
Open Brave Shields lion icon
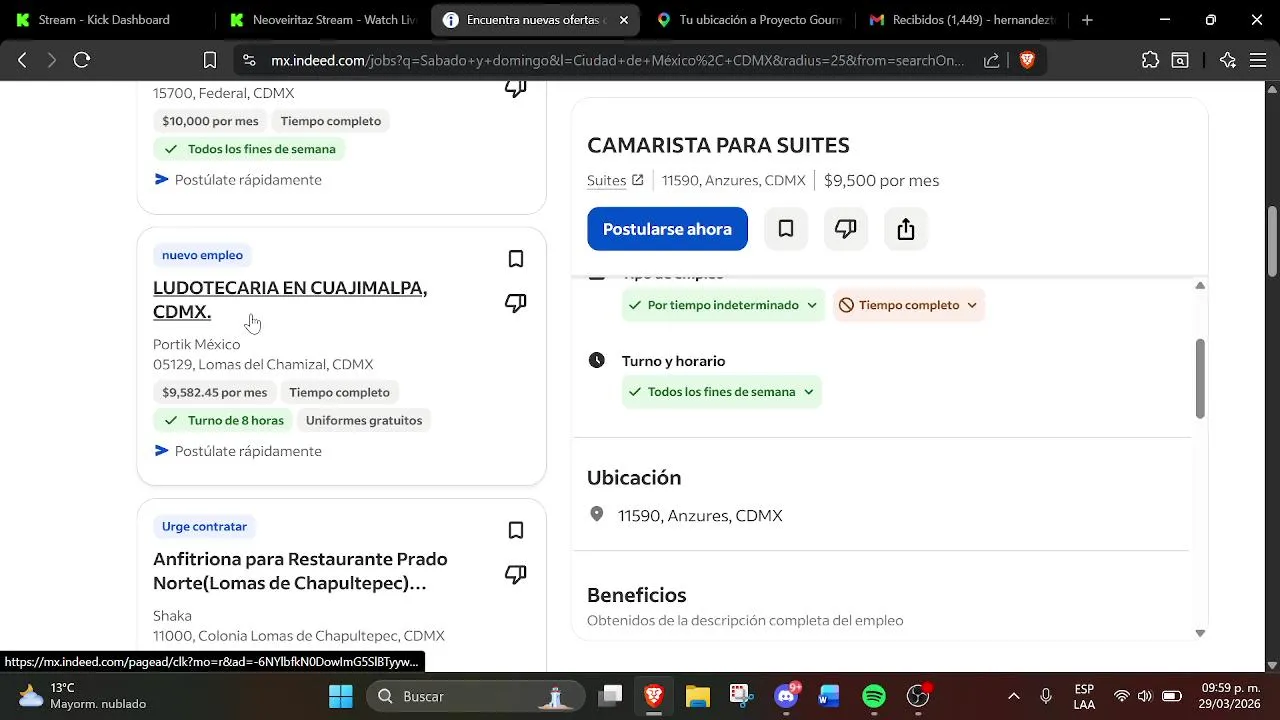(x=1027, y=60)
